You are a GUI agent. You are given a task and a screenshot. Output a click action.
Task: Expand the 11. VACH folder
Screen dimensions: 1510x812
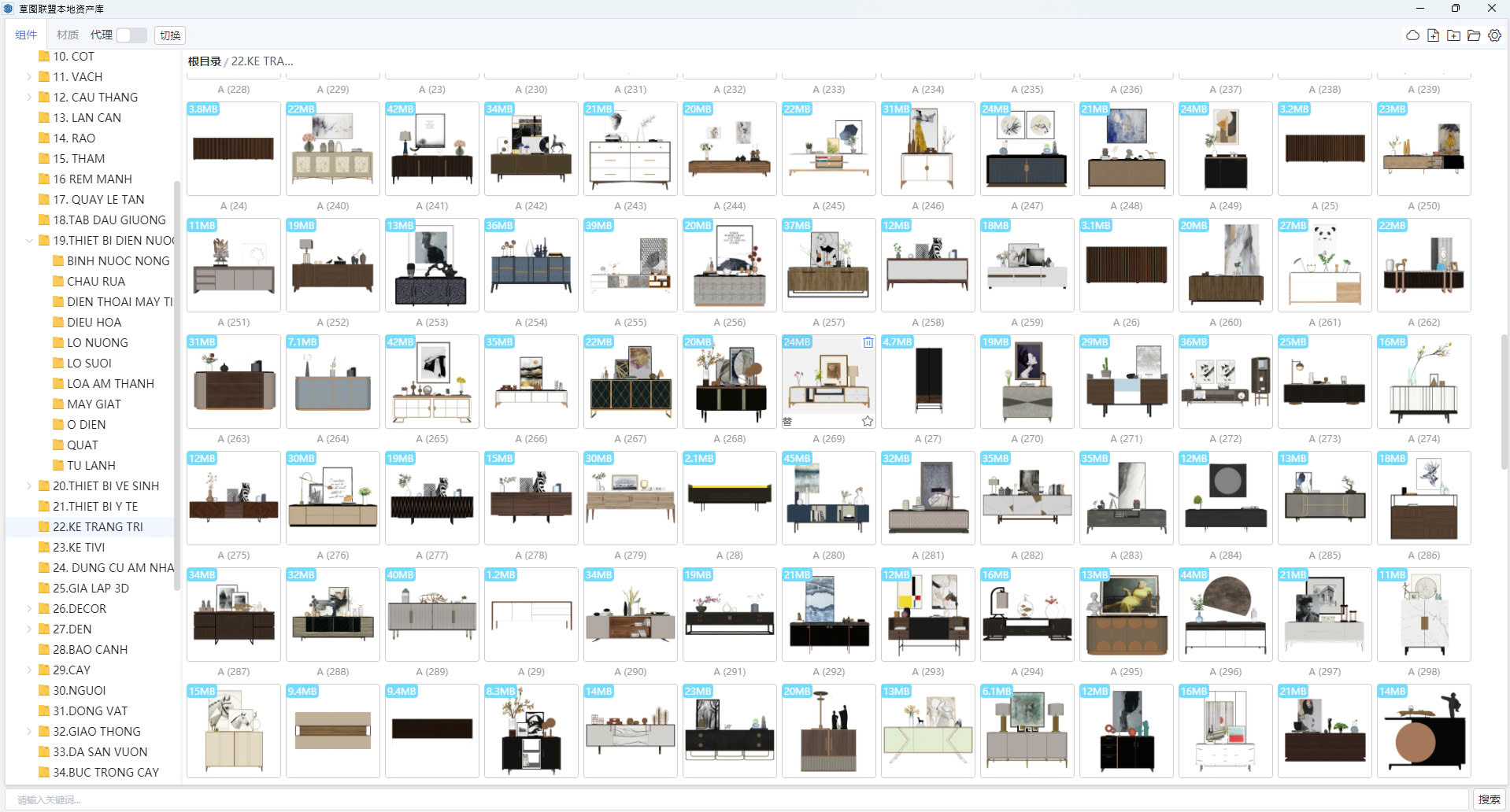[29, 77]
